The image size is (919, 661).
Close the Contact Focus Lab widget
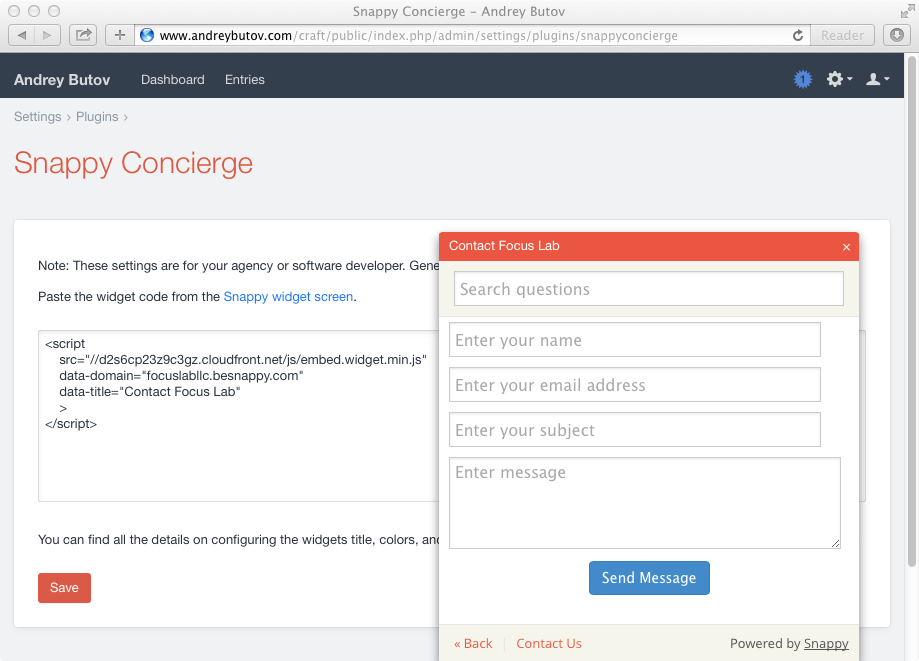[x=846, y=247]
